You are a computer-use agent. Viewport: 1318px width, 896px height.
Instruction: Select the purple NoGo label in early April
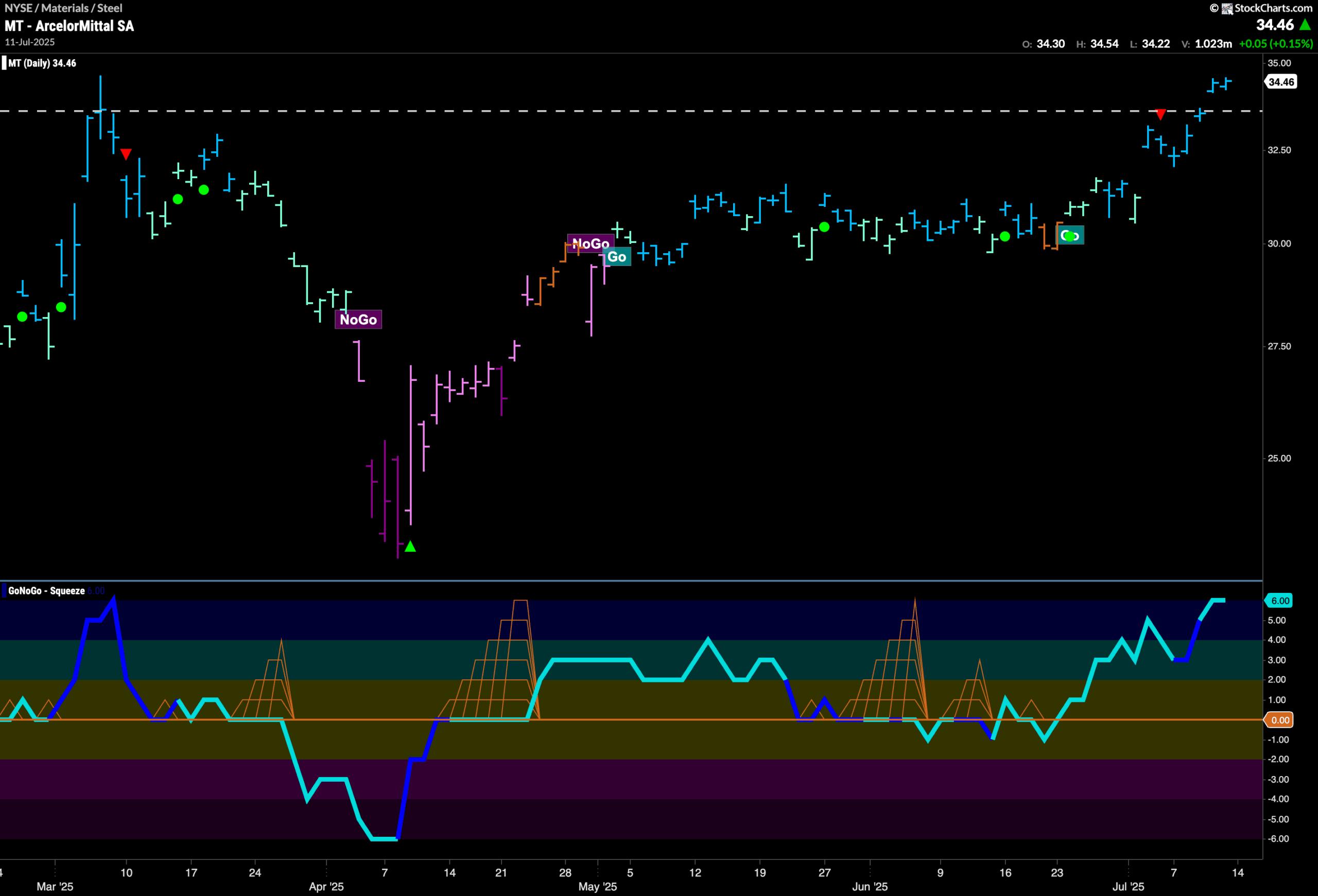[358, 320]
